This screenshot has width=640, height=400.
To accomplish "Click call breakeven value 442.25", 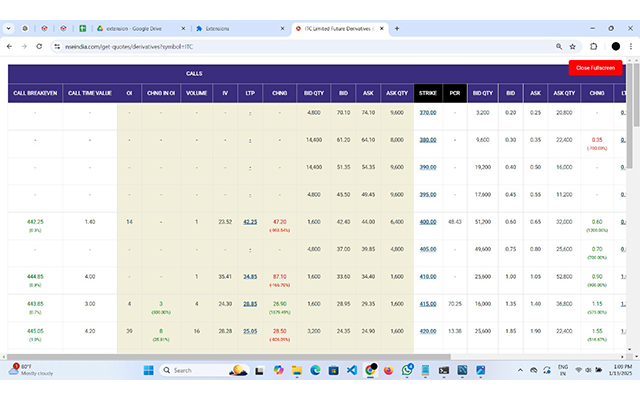I will coord(35,222).
